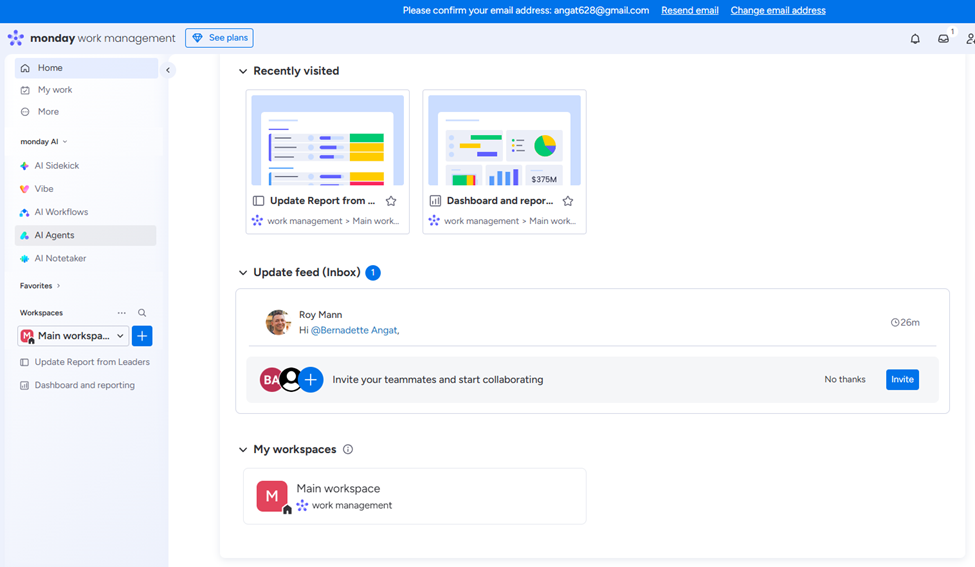Click the 26m timestamp on Roy Mann's update

905,322
